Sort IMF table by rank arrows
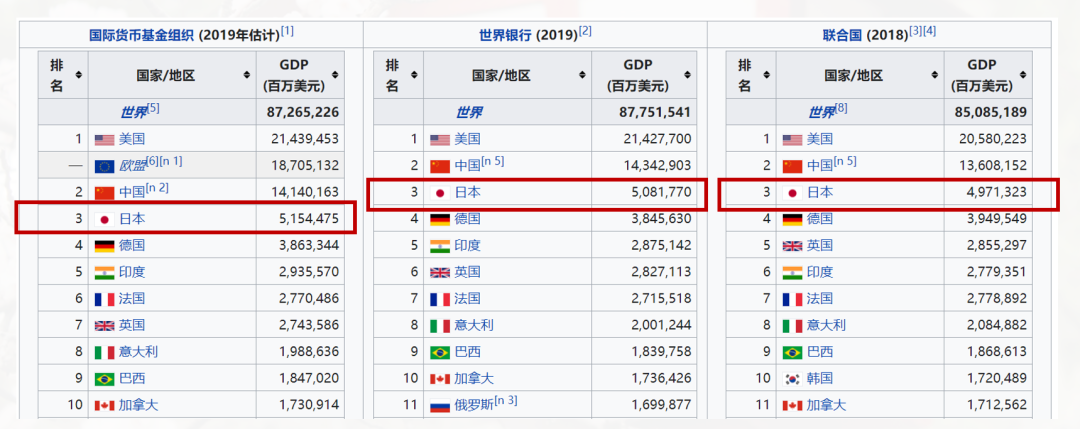The height and width of the screenshot is (429, 1080). pyautogui.click(x=79, y=75)
